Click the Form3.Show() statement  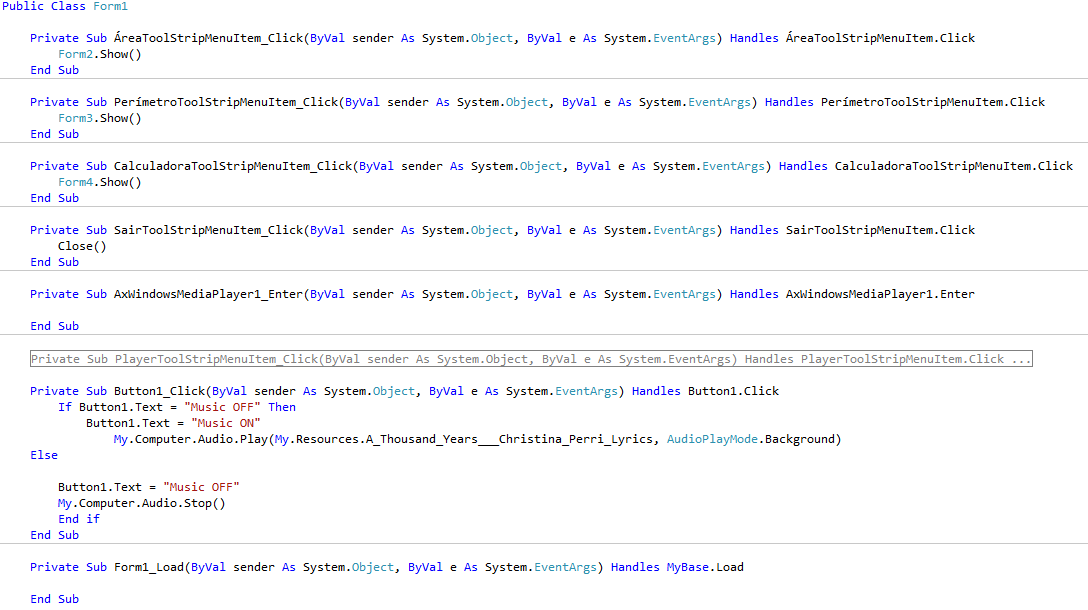click(99, 118)
